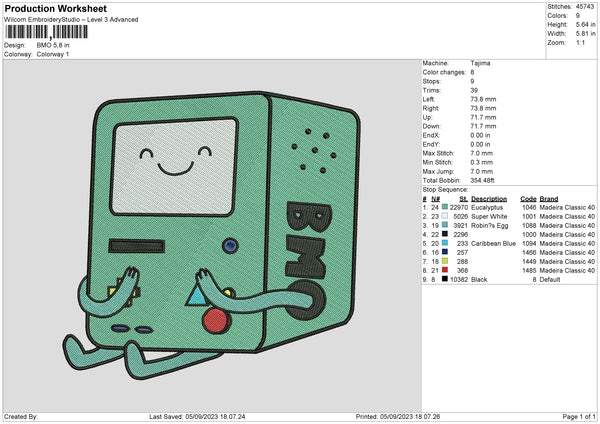This screenshot has width=600, height=424.
Task: Click the total bobbin value "354.48ft"
Action: pyautogui.click(x=483, y=180)
